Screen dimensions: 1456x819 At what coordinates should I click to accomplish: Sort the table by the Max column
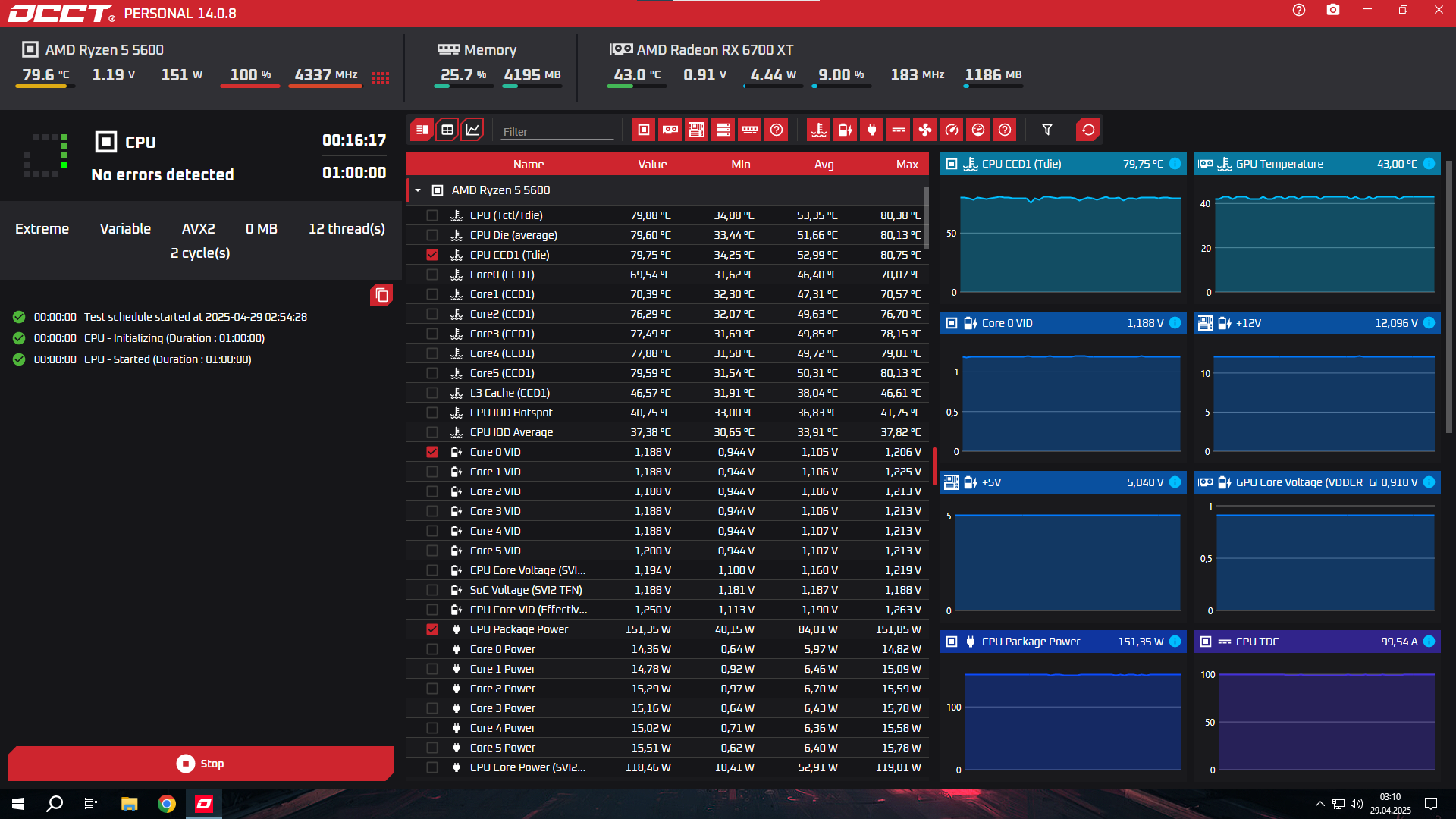click(x=906, y=165)
